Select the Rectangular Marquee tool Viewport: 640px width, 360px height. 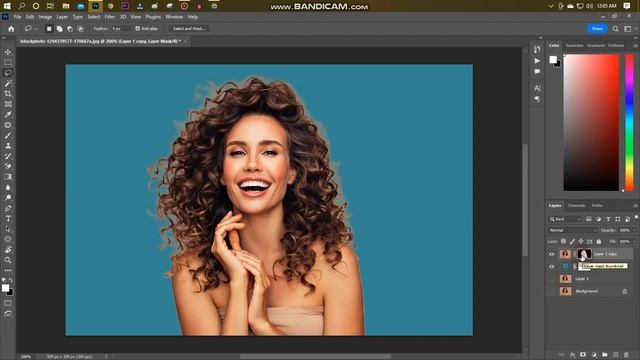[8, 62]
